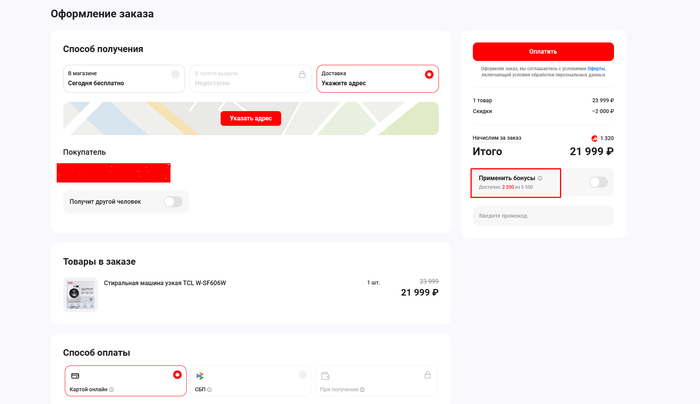This screenshot has height=404, width=700.
Task: Open the Оферты terms link
Action: tap(596, 68)
